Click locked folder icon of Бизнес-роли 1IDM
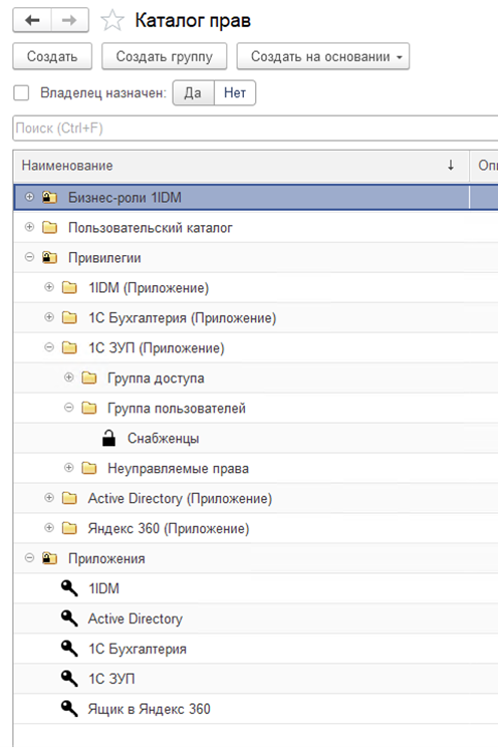This screenshot has height=748, width=498. pyautogui.click(x=50, y=197)
